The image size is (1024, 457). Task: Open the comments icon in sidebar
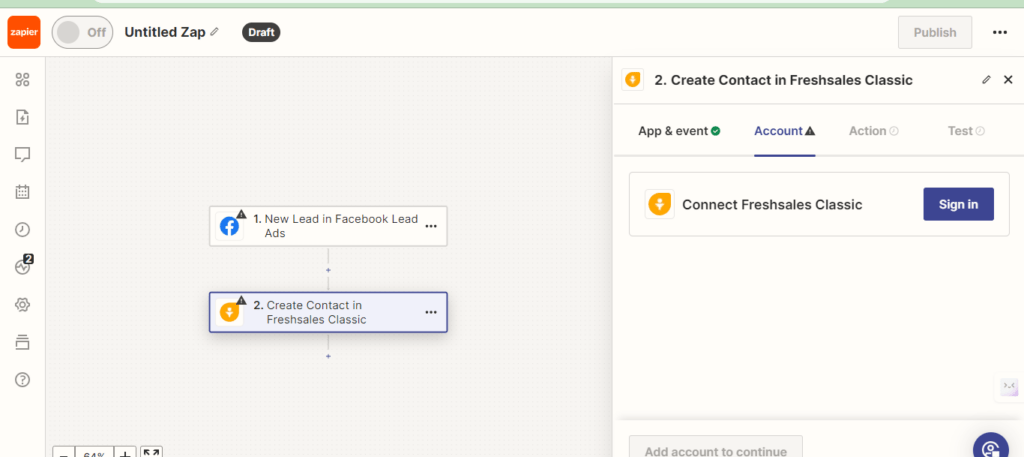tap(23, 155)
